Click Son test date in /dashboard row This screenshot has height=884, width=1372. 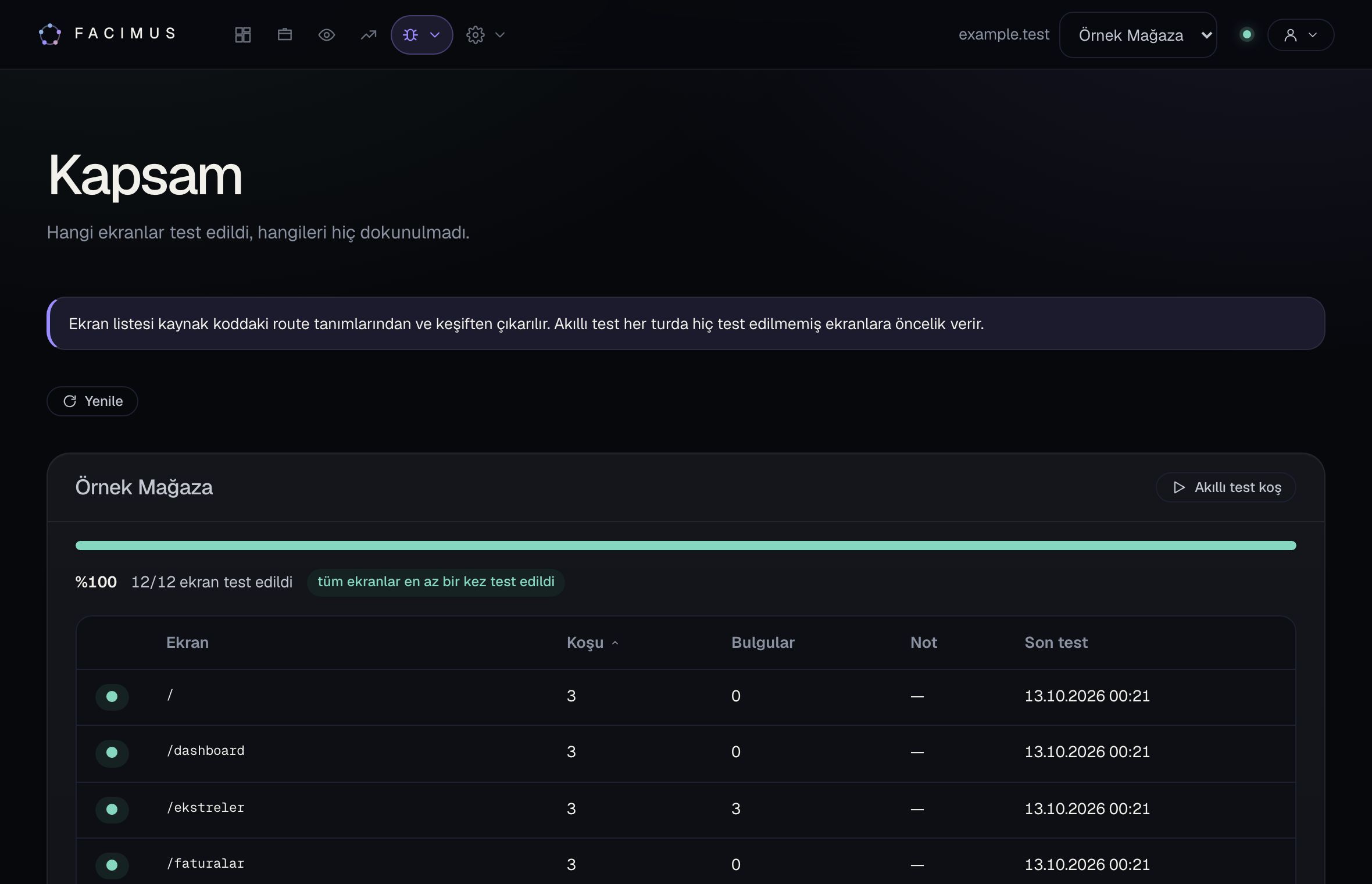(1087, 752)
